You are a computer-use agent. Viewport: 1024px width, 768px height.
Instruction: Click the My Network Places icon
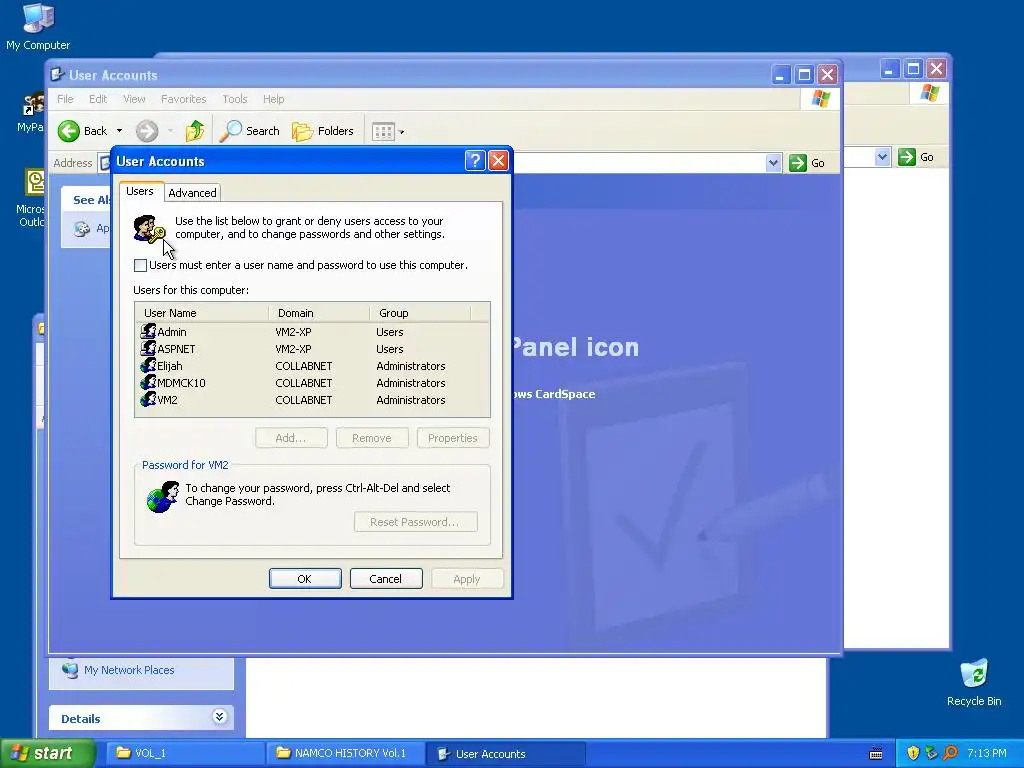[x=69, y=670]
